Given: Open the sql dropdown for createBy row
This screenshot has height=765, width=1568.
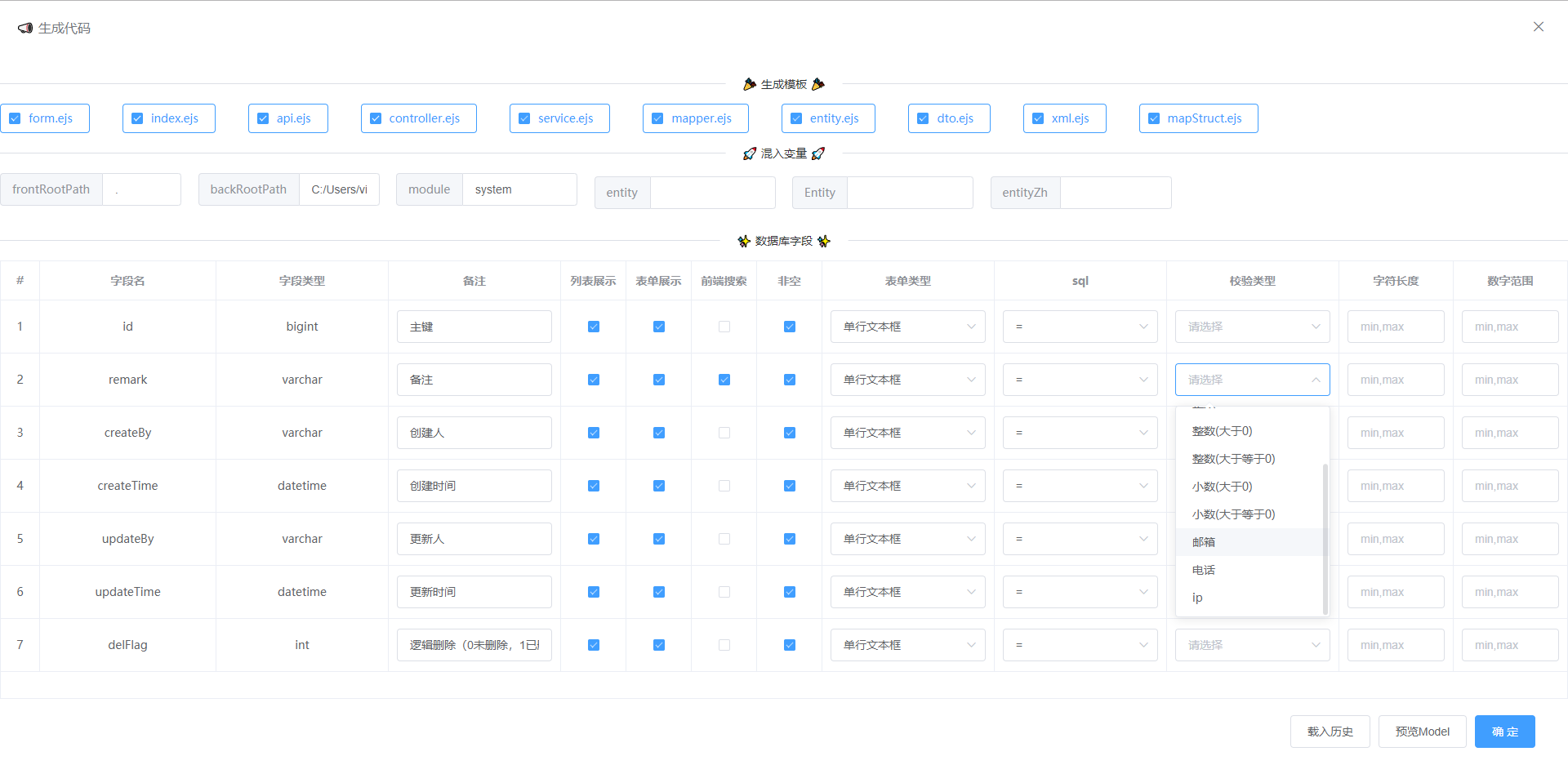Looking at the screenshot, I should tap(1080, 433).
